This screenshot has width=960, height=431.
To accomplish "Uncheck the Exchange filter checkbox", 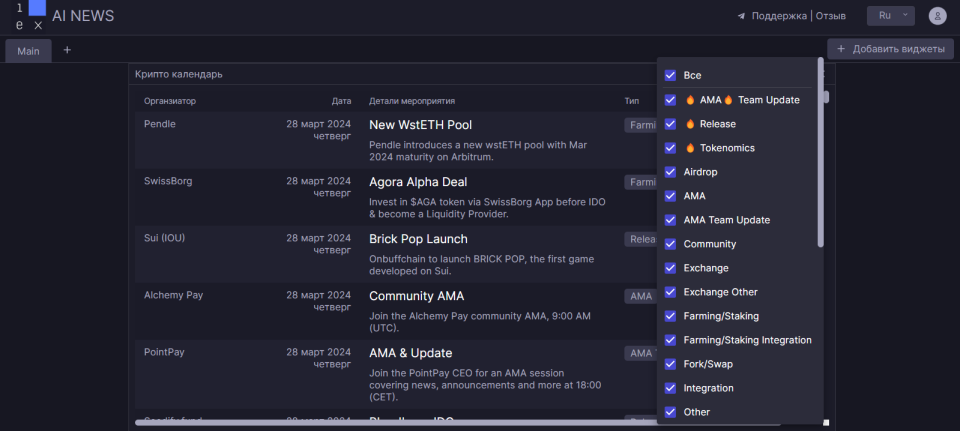I will tap(670, 268).
